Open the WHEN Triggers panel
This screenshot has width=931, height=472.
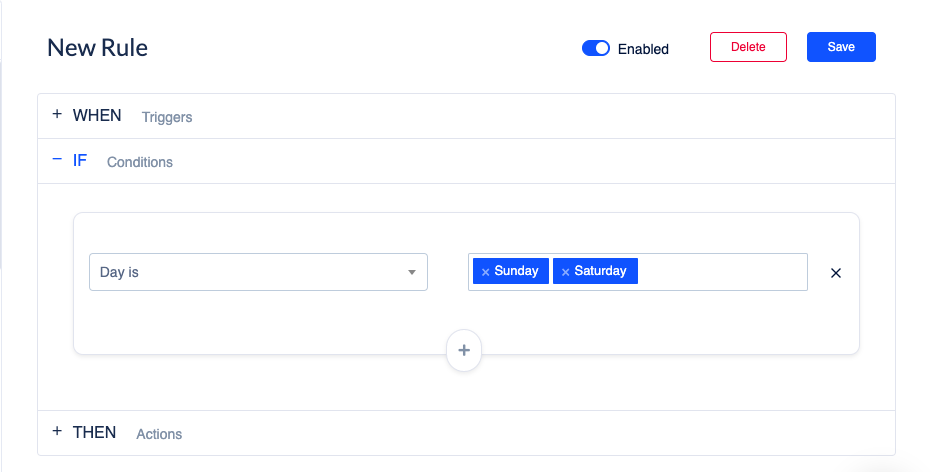click(x=466, y=116)
